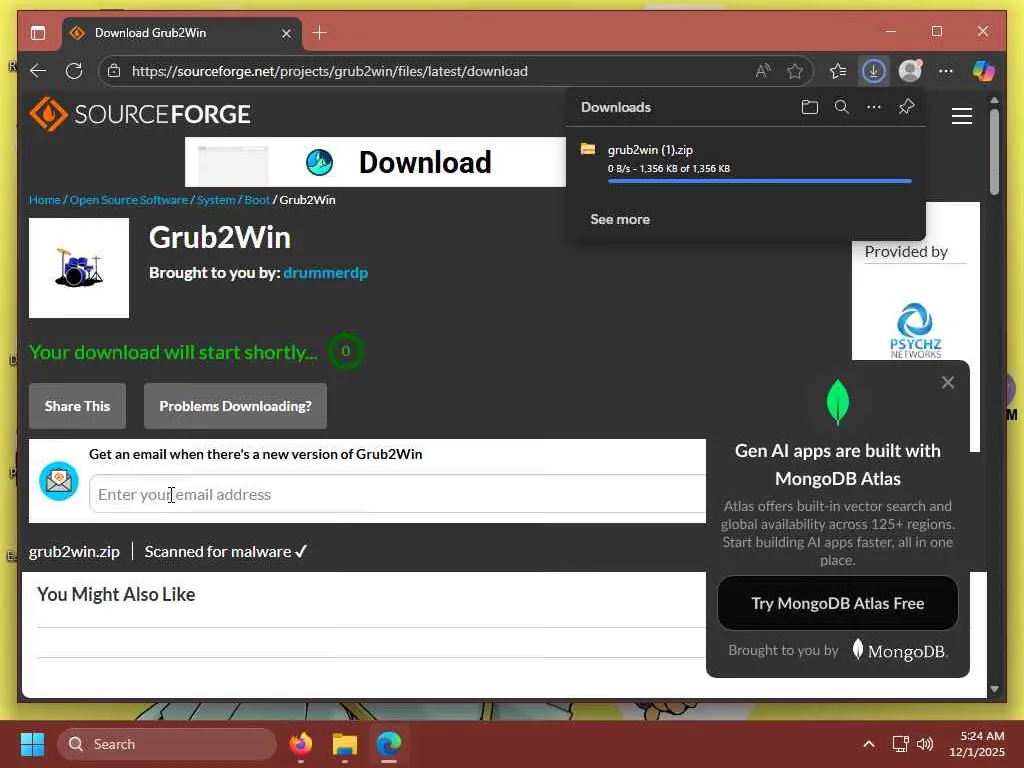This screenshot has height=768, width=1024.
Task: Visit the drummerdp author profile link
Action: coord(325,272)
